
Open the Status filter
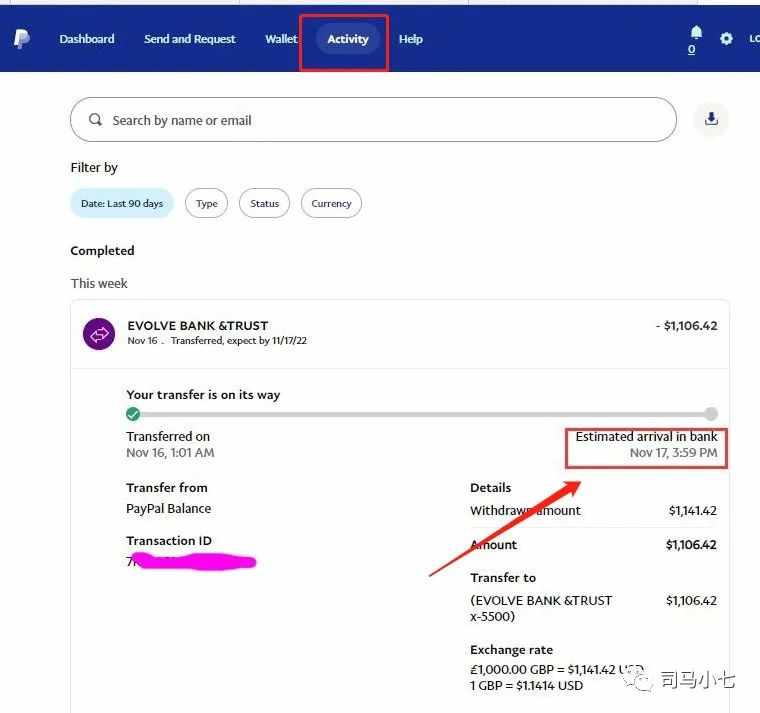[x=264, y=203]
